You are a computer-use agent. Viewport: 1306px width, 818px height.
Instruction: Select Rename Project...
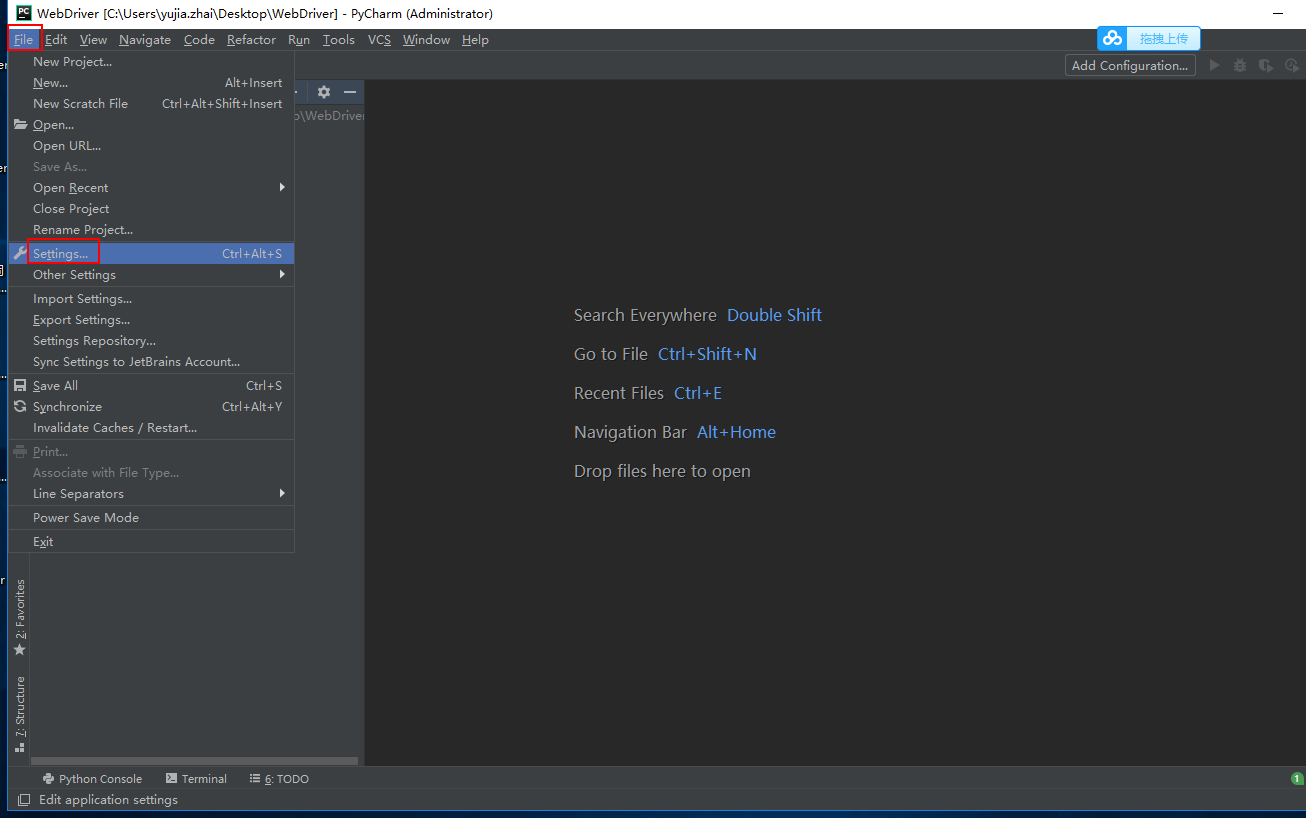[x=151, y=230]
